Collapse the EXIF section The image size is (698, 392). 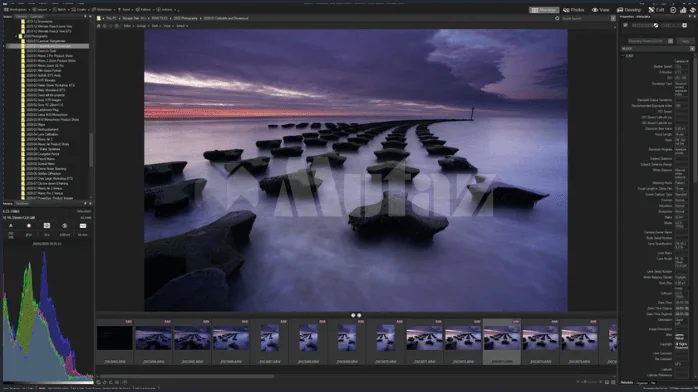pos(623,56)
